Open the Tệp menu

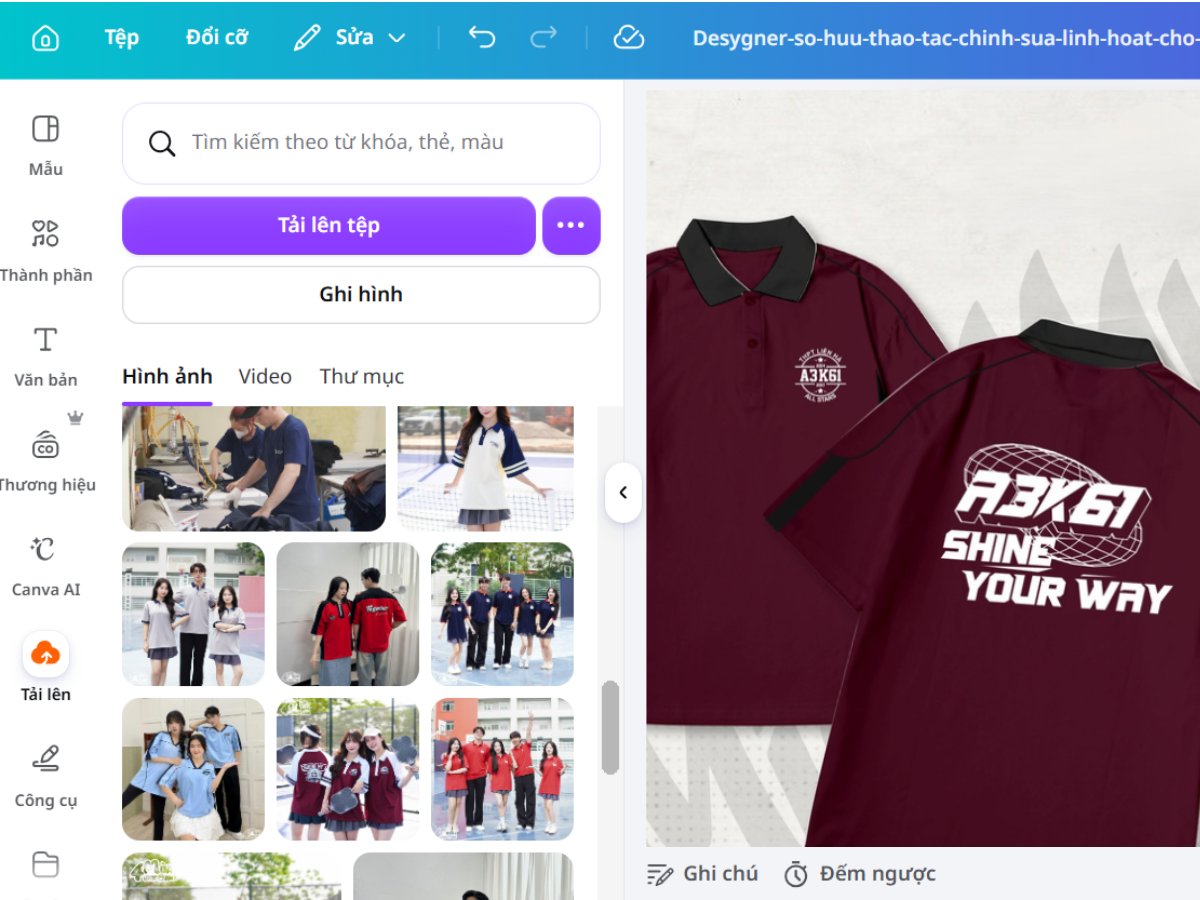(122, 38)
